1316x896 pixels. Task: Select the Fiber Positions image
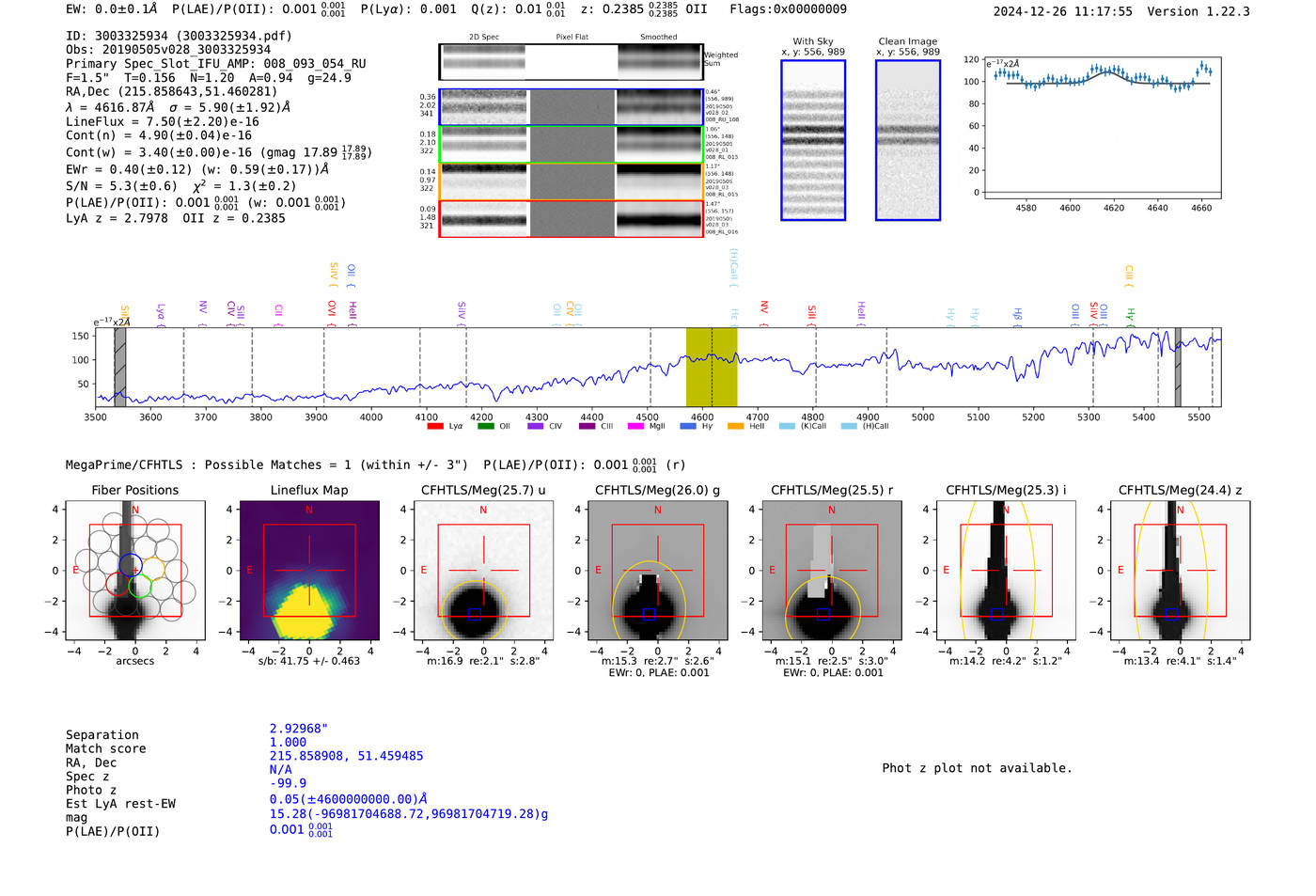coord(135,572)
